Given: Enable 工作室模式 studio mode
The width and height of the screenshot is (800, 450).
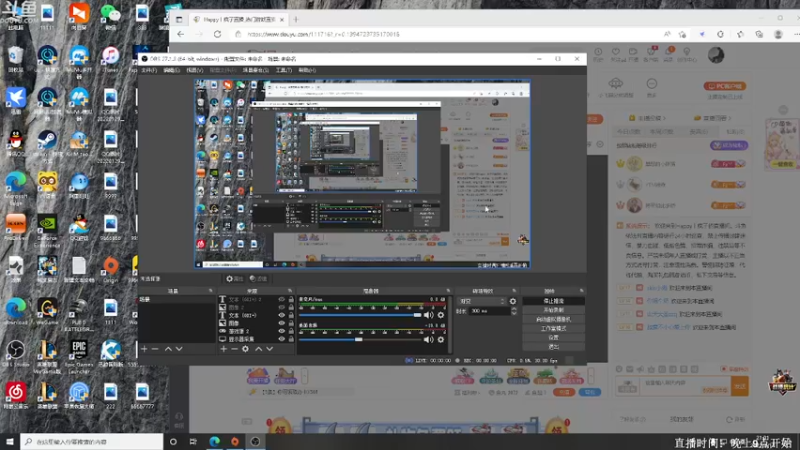Looking at the screenshot, I should [554, 329].
